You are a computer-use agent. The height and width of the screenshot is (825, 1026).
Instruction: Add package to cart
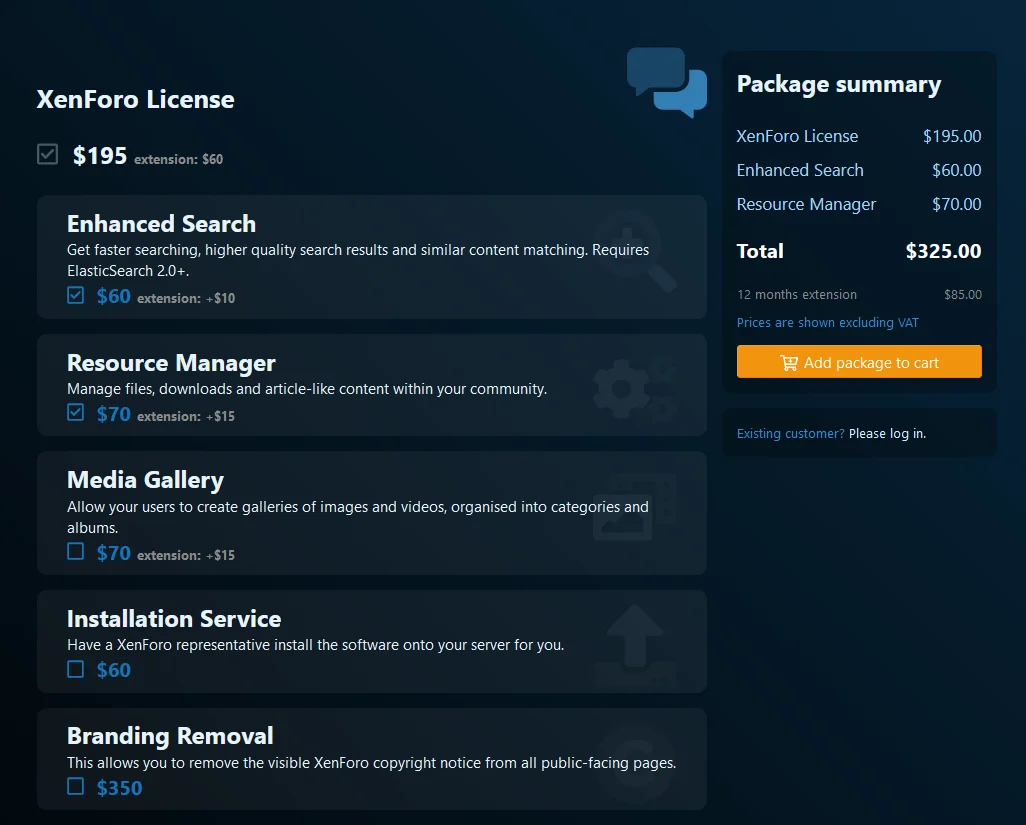[x=858, y=362]
